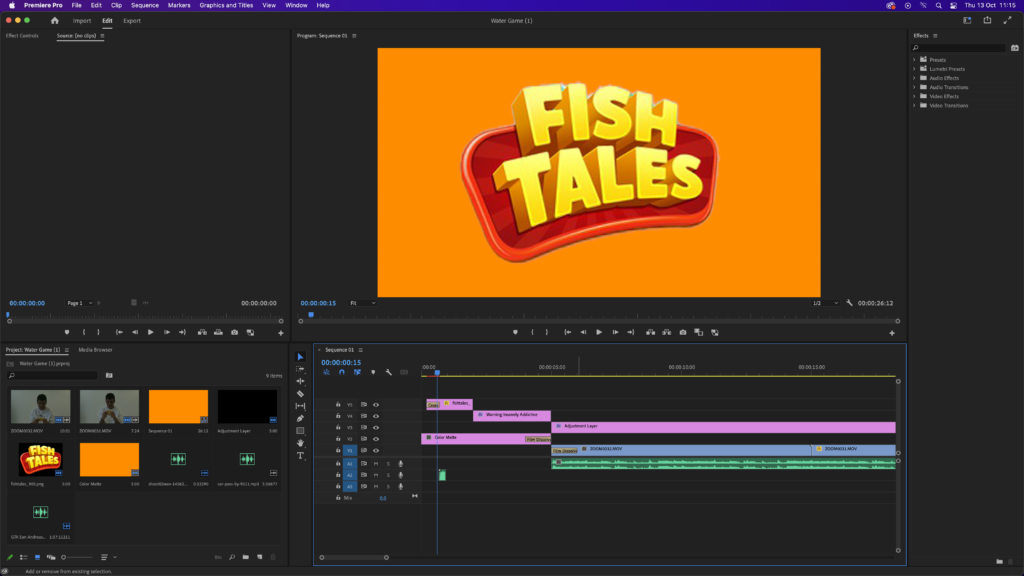Open Program monitor settings wrench
The height and width of the screenshot is (576, 1024).
pyautogui.click(x=849, y=303)
